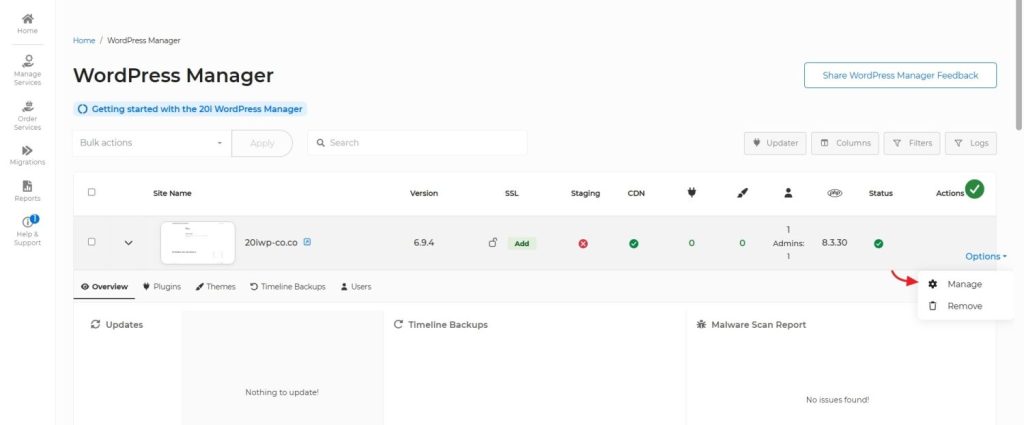Click the SSL unlocked padlock icon
This screenshot has height=425, width=1024.
[493, 242]
